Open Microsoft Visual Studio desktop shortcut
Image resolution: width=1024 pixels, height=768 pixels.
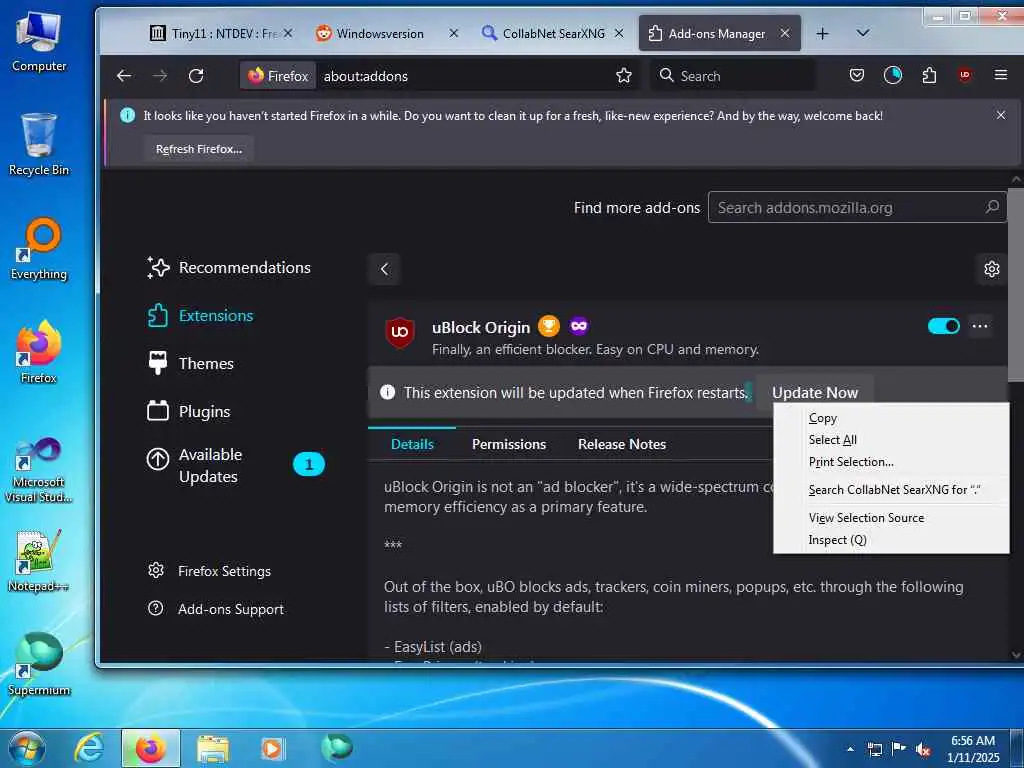(39, 470)
